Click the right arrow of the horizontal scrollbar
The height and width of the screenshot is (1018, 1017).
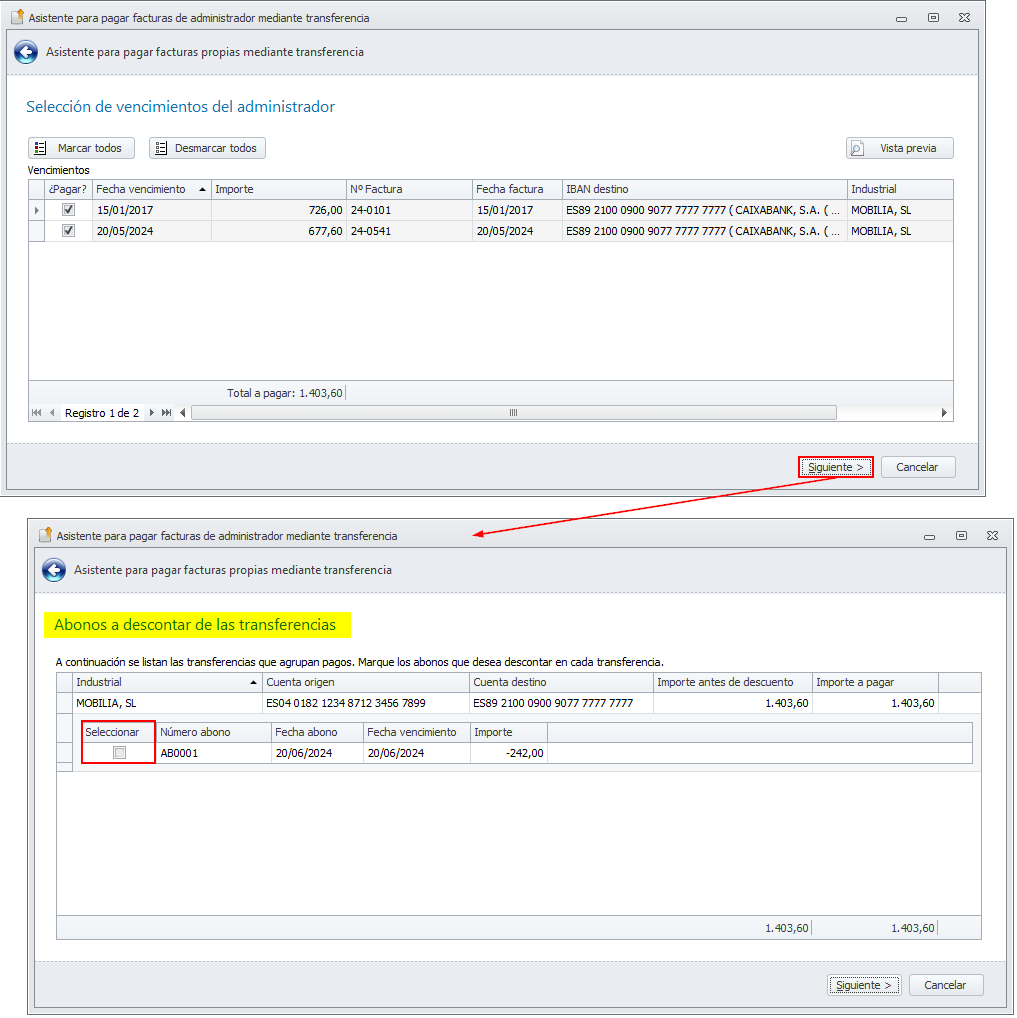point(944,413)
